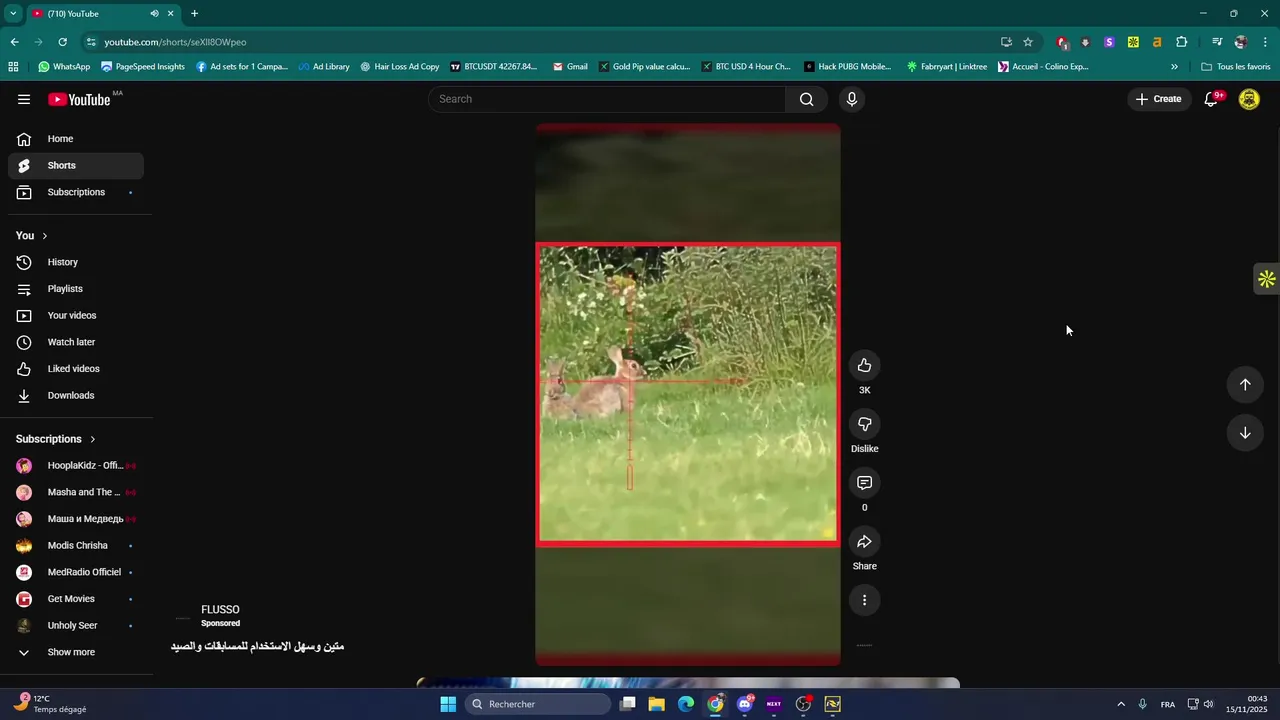Open Liked videos
1280x720 pixels.
click(x=76, y=369)
